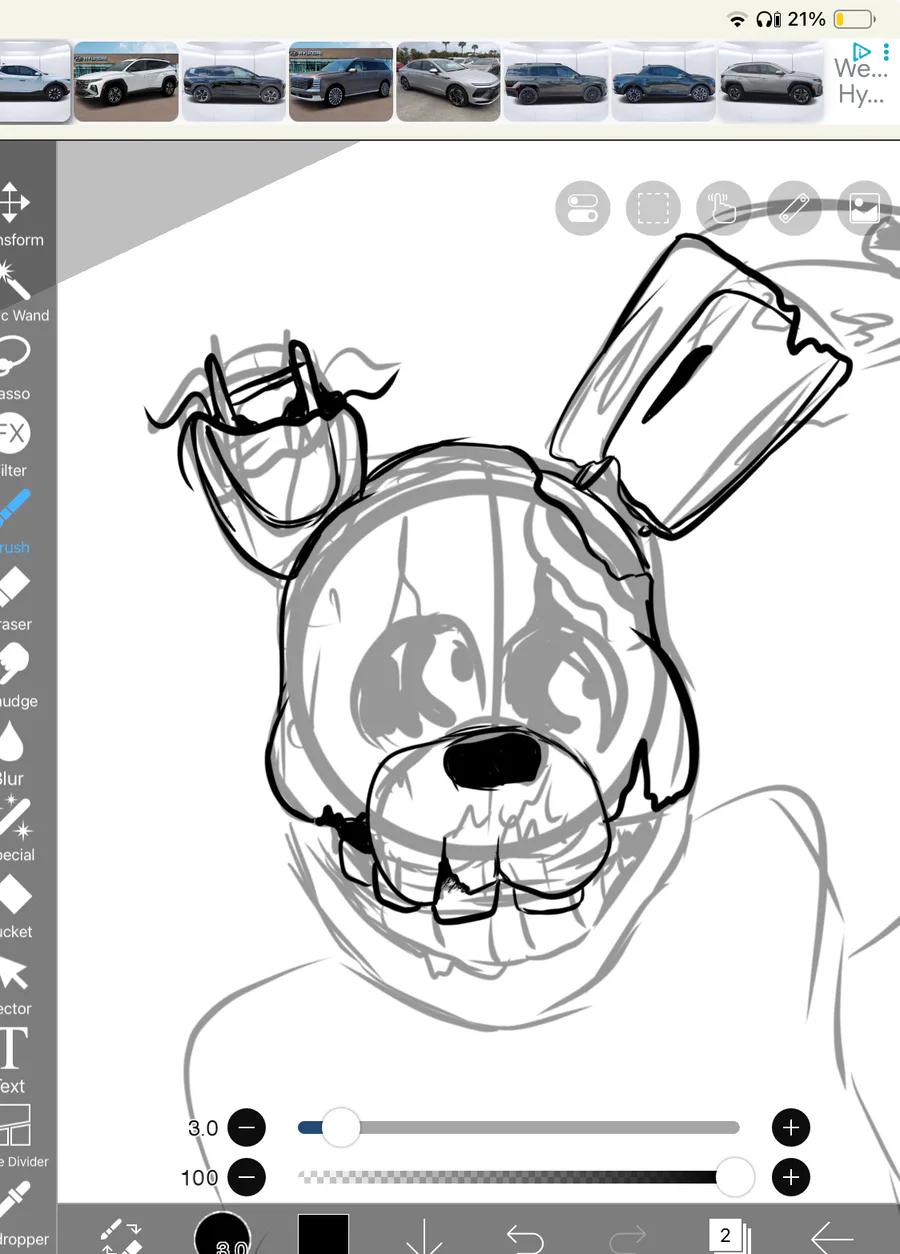Open the black color swatch
The image size is (900, 1254).
[323, 1234]
